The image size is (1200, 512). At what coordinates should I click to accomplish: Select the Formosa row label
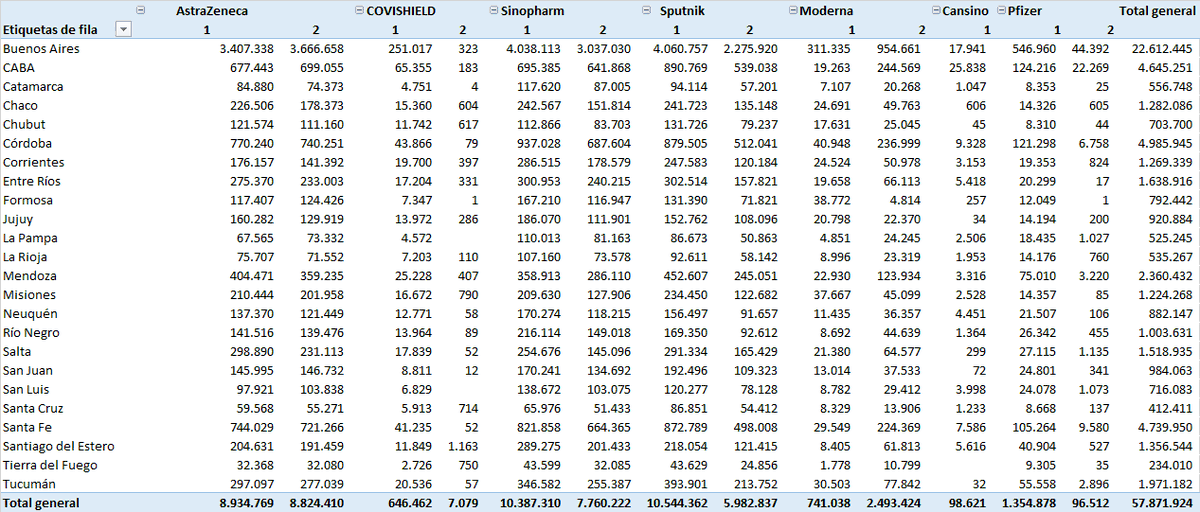click(x=28, y=200)
